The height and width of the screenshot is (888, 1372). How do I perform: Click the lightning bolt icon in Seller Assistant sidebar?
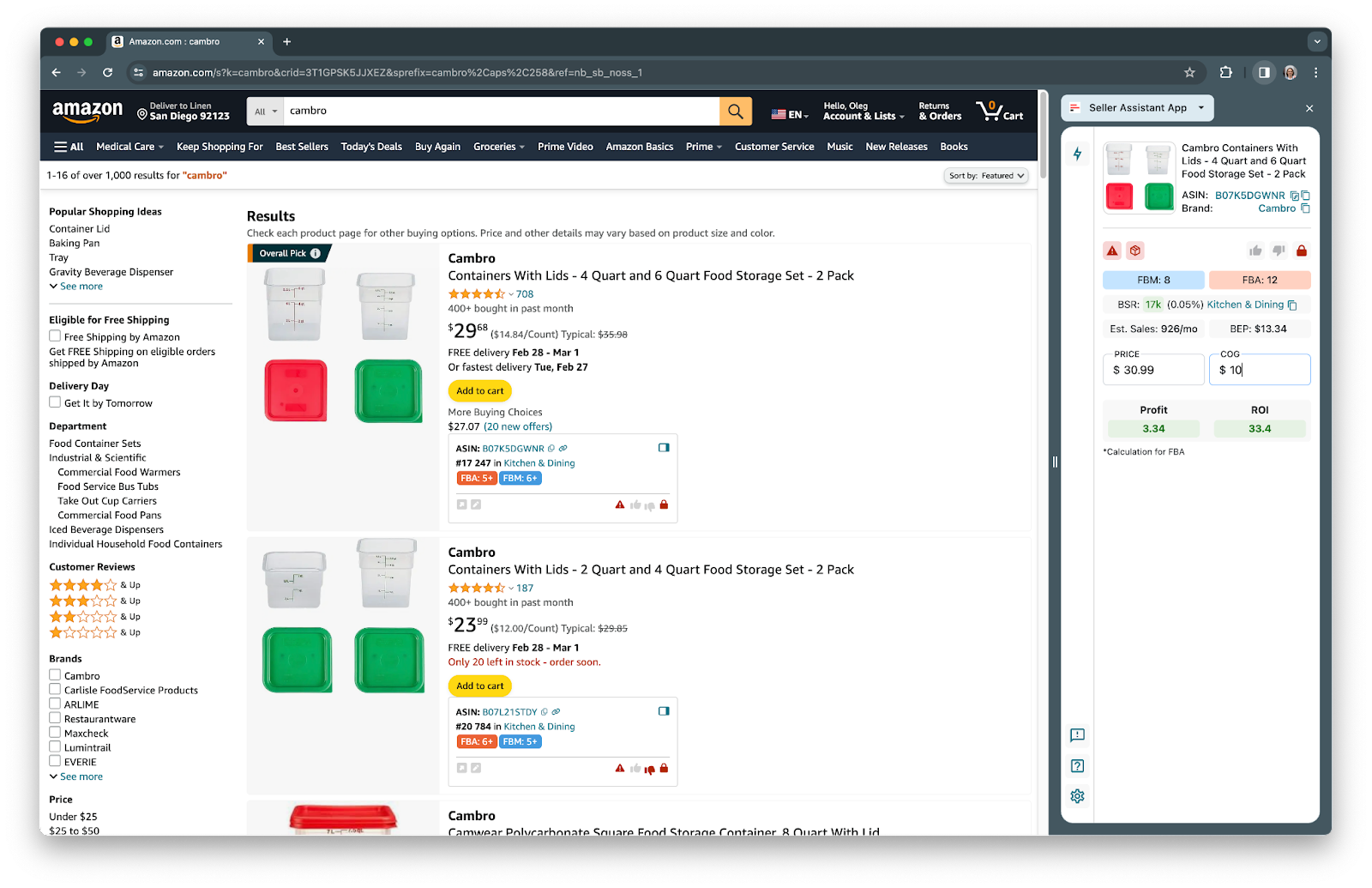[1078, 153]
